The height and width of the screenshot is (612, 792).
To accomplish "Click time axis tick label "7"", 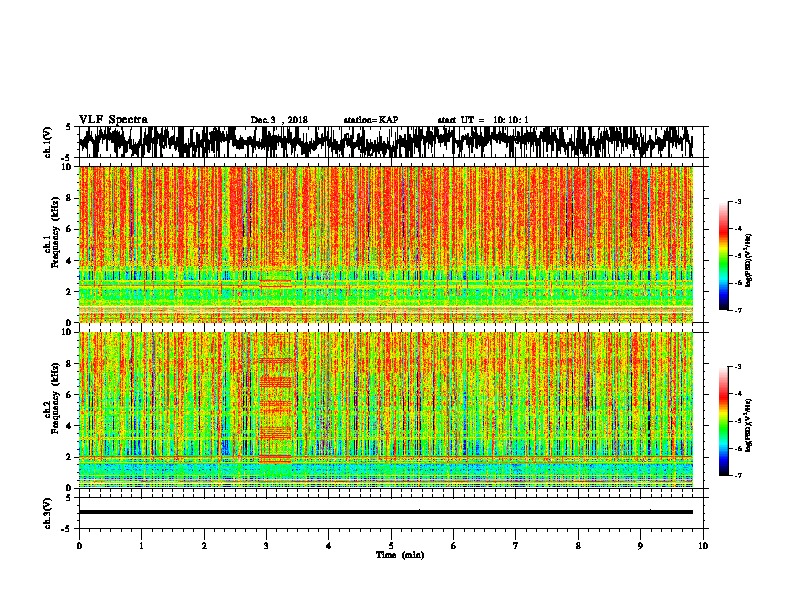I will (x=516, y=546).
